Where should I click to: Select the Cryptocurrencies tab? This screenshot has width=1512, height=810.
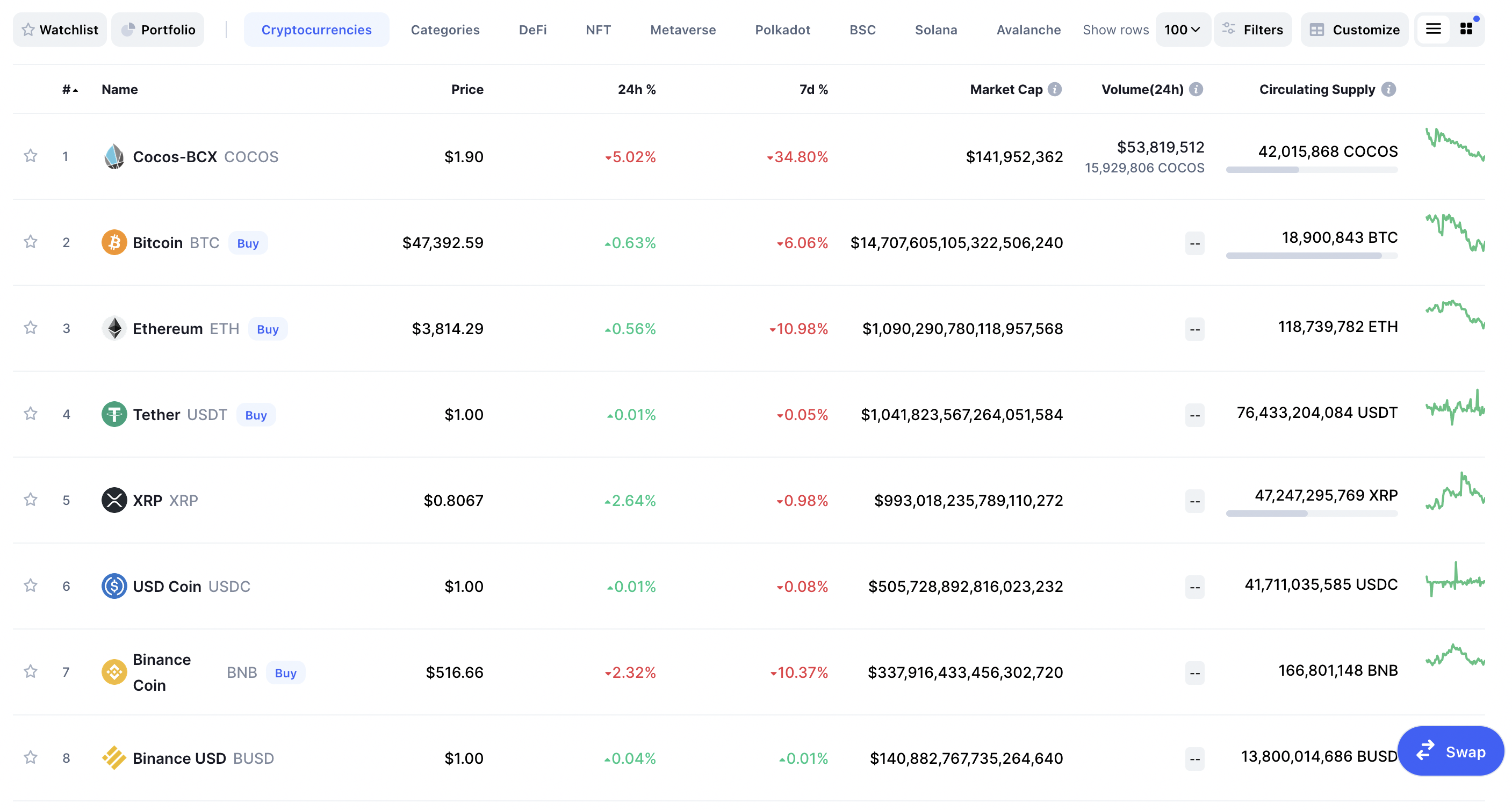tap(316, 30)
